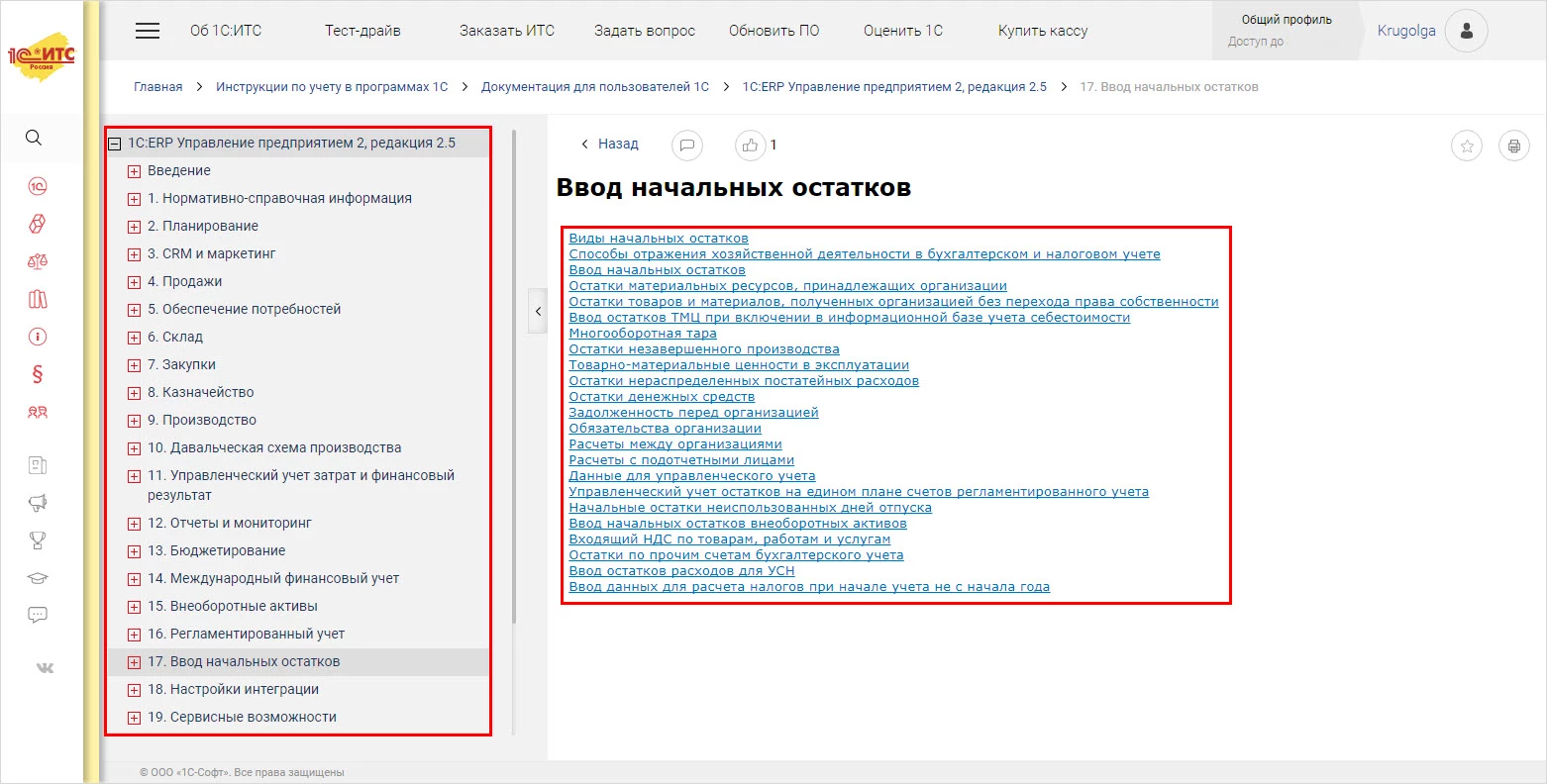Click the search magnifier icon in sidebar
Image resolution: width=1547 pixels, height=784 pixels.
click(x=34, y=138)
